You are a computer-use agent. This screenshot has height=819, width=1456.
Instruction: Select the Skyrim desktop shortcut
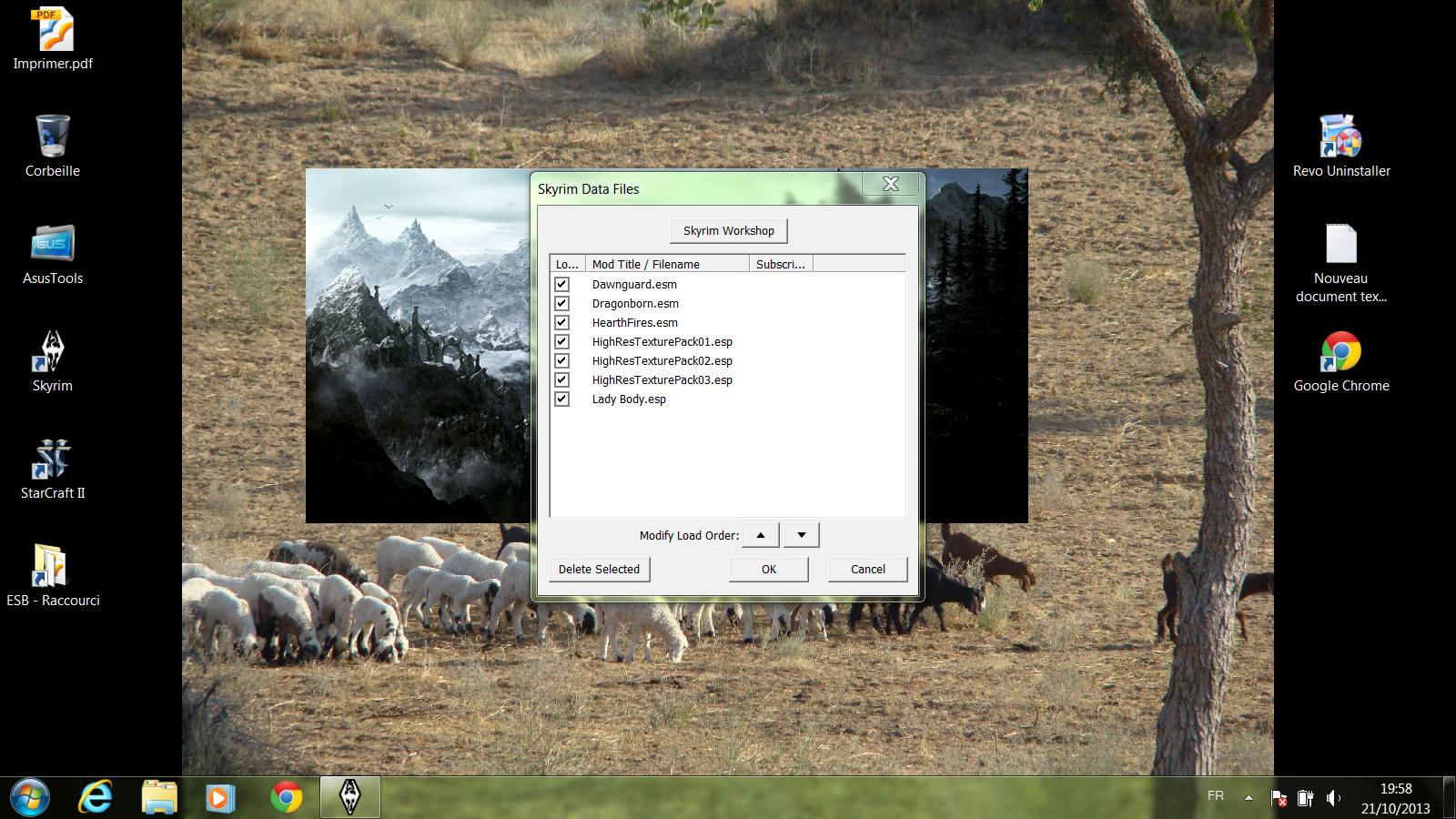pos(53,360)
